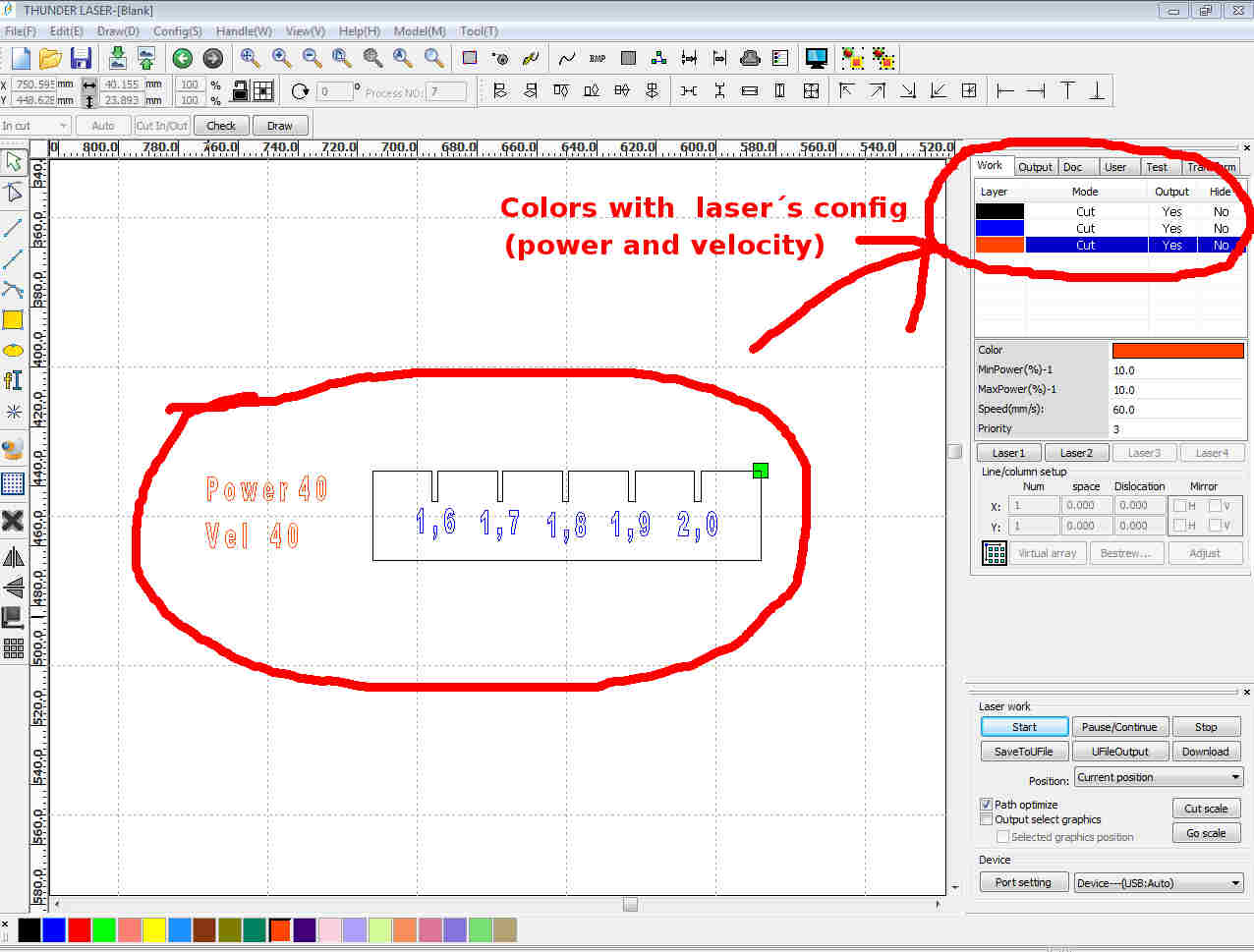The width and height of the screenshot is (1254, 952).
Task: Click the Pause/Continue button
Action: 1119,727
